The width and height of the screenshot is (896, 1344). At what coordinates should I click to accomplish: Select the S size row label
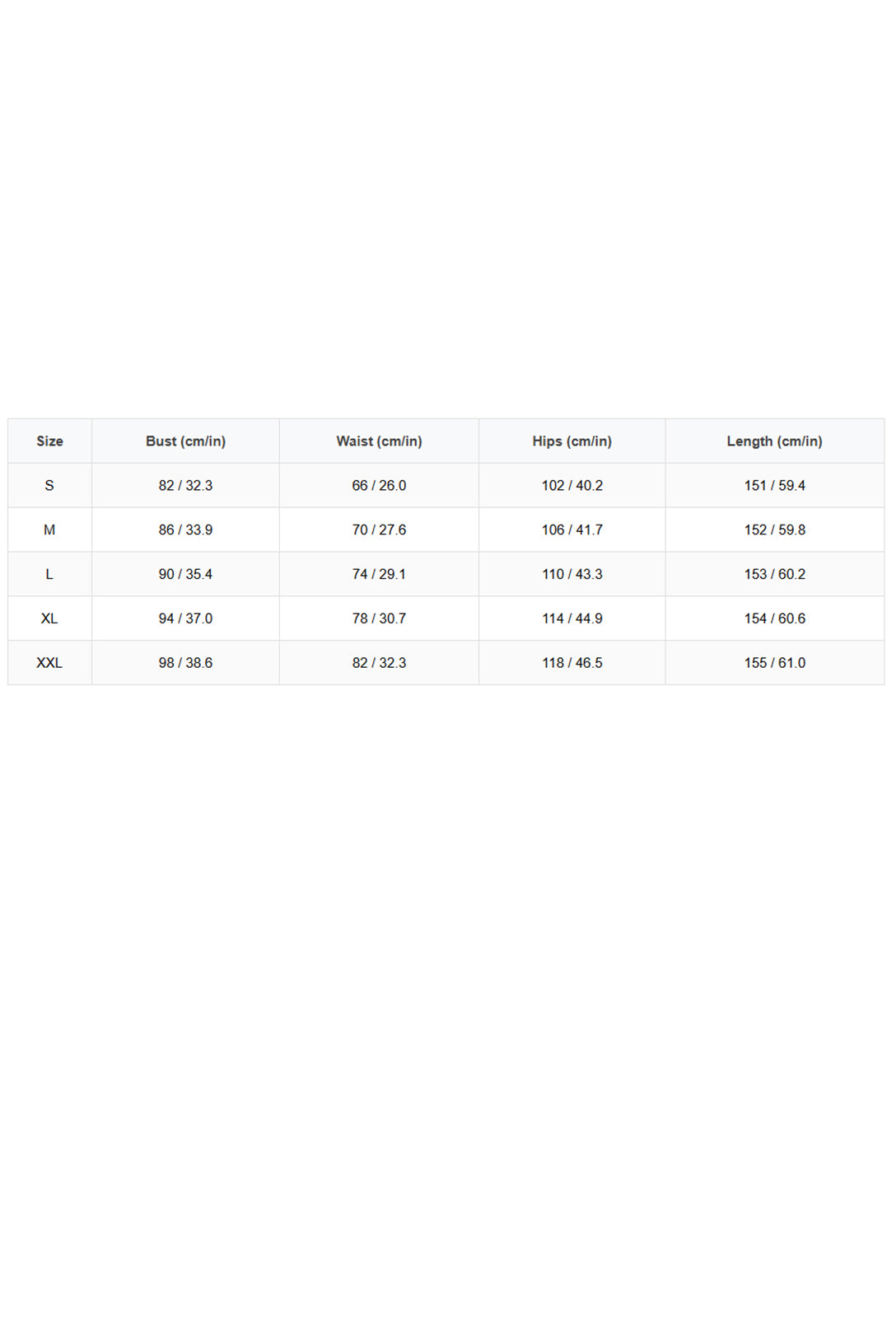pyautogui.click(x=49, y=486)
